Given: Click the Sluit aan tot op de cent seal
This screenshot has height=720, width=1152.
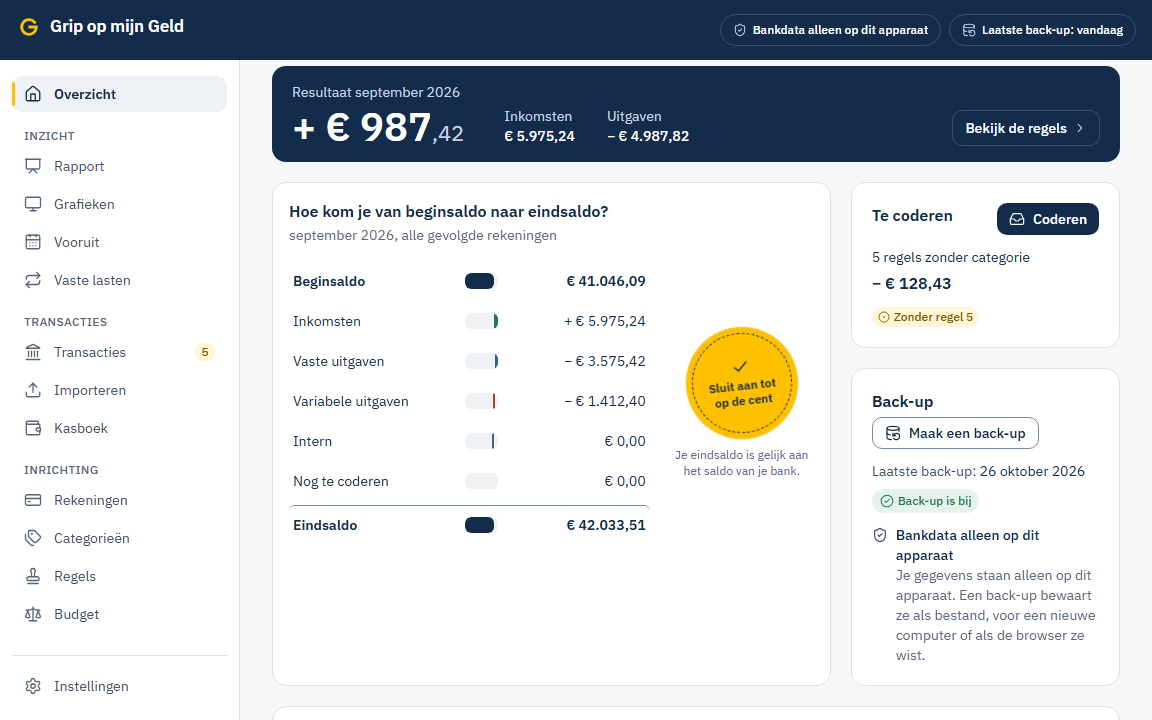Looking at the screenshot, I should [742, 383].
